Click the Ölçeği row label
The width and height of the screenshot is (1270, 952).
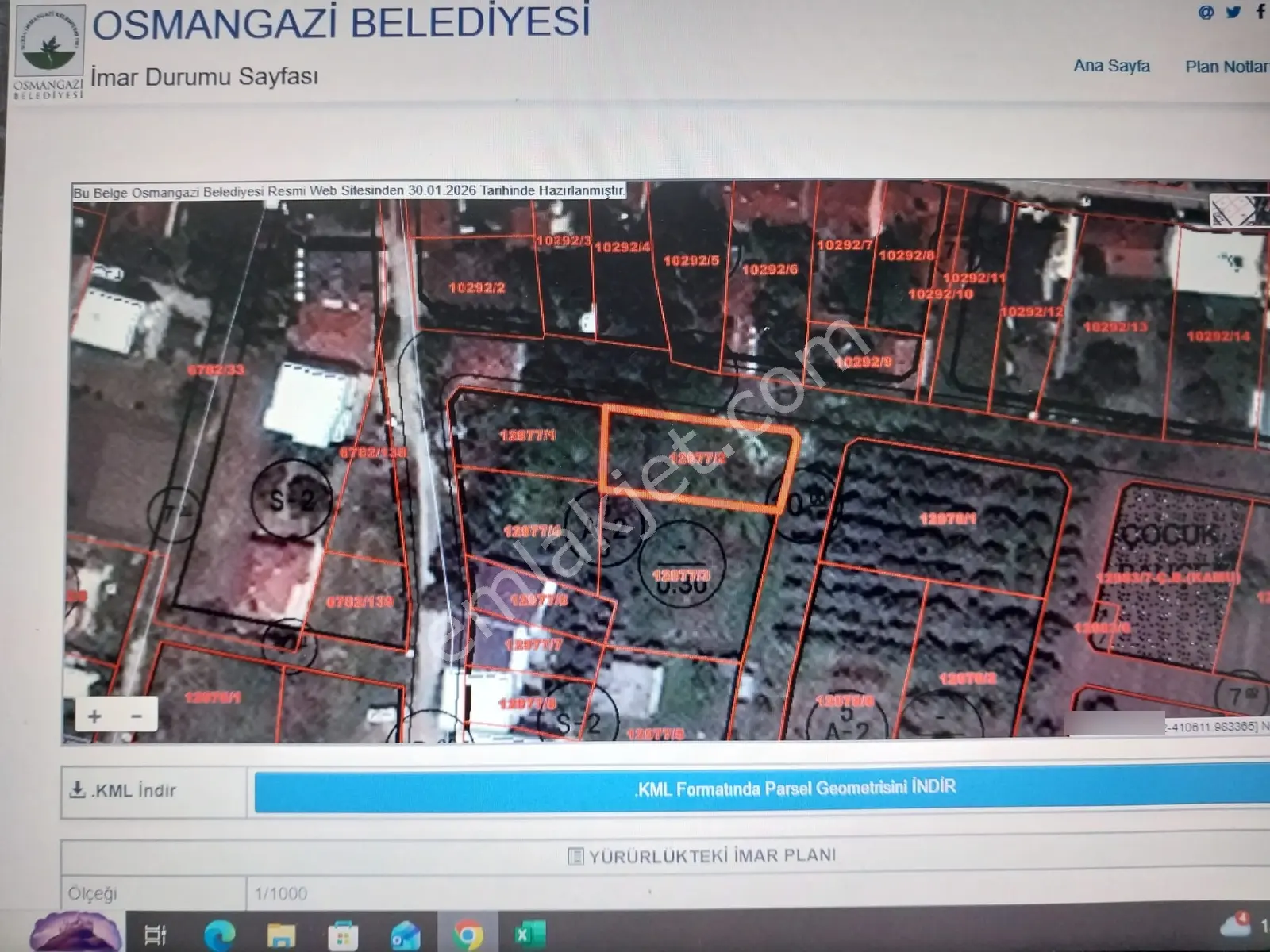(x=92, y=894)
